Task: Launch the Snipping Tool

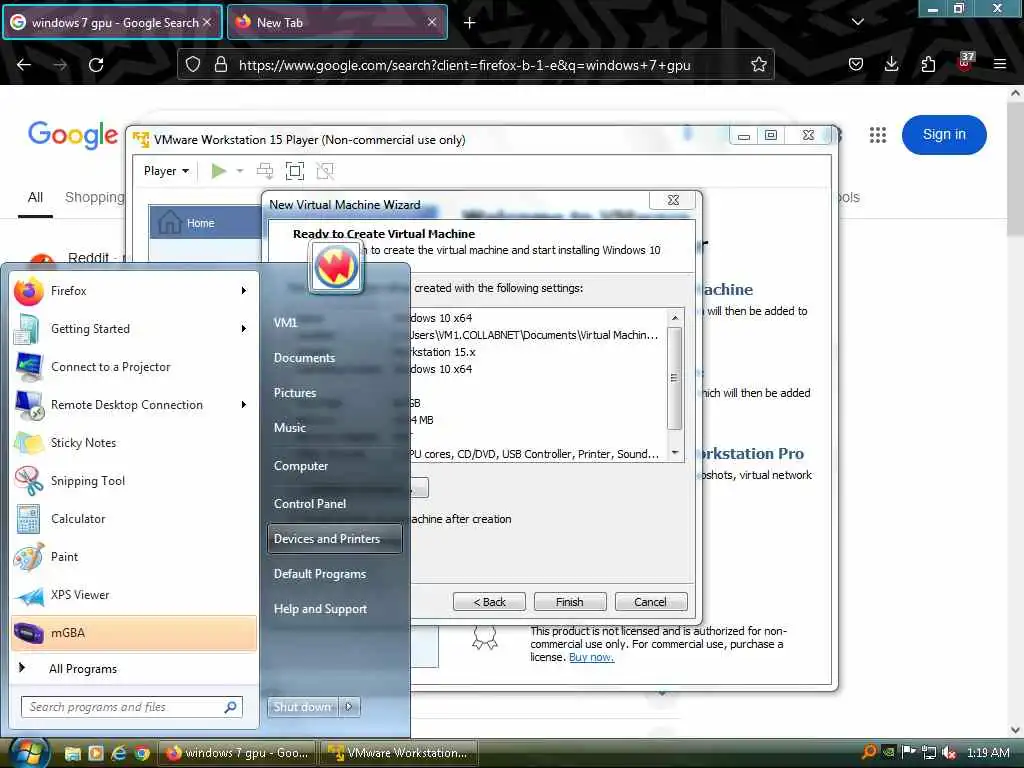Action: coord(134,481)
